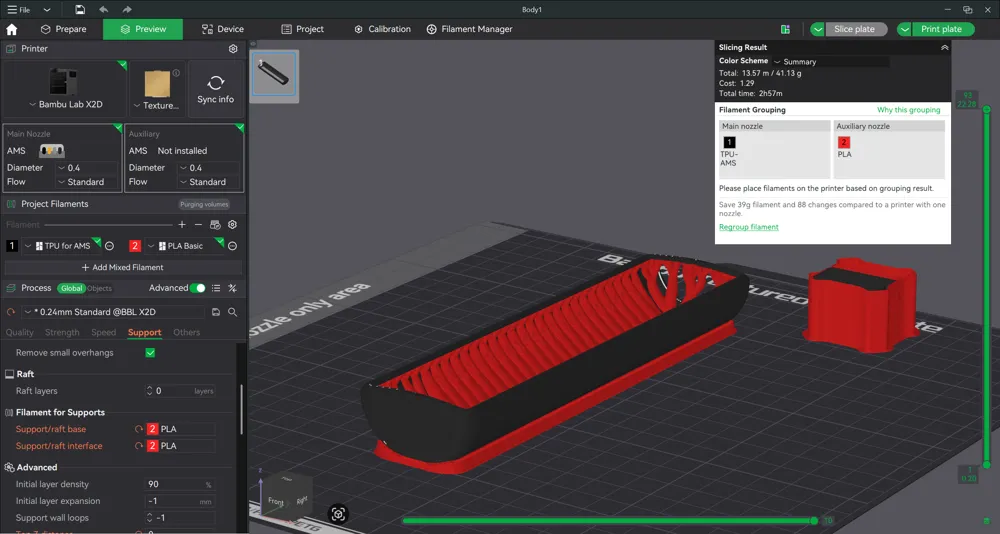Click Why this grouping link
Image resolution: width=1000 pixels, height=534 pixels.
tap(908, 110)
